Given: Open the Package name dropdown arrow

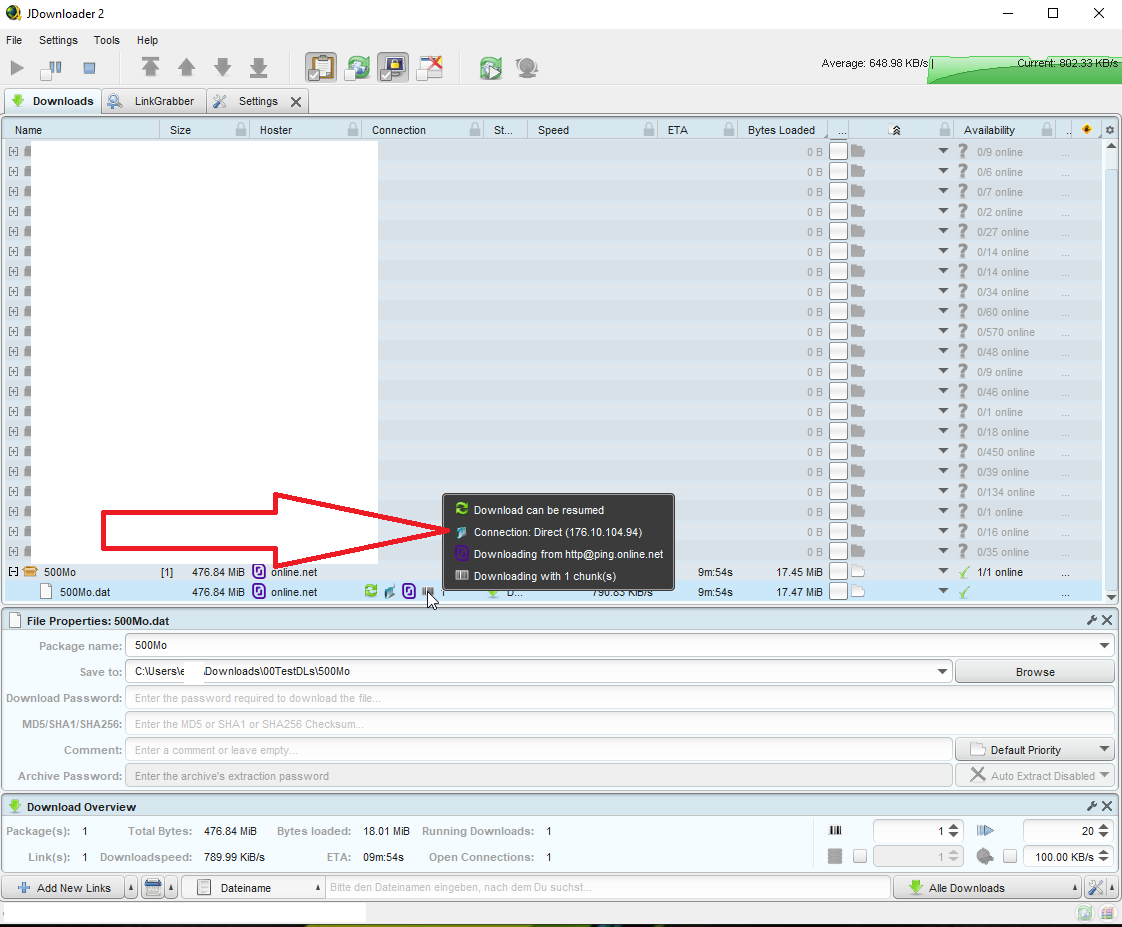Looking at the screenshot, I should point(1104,645).
